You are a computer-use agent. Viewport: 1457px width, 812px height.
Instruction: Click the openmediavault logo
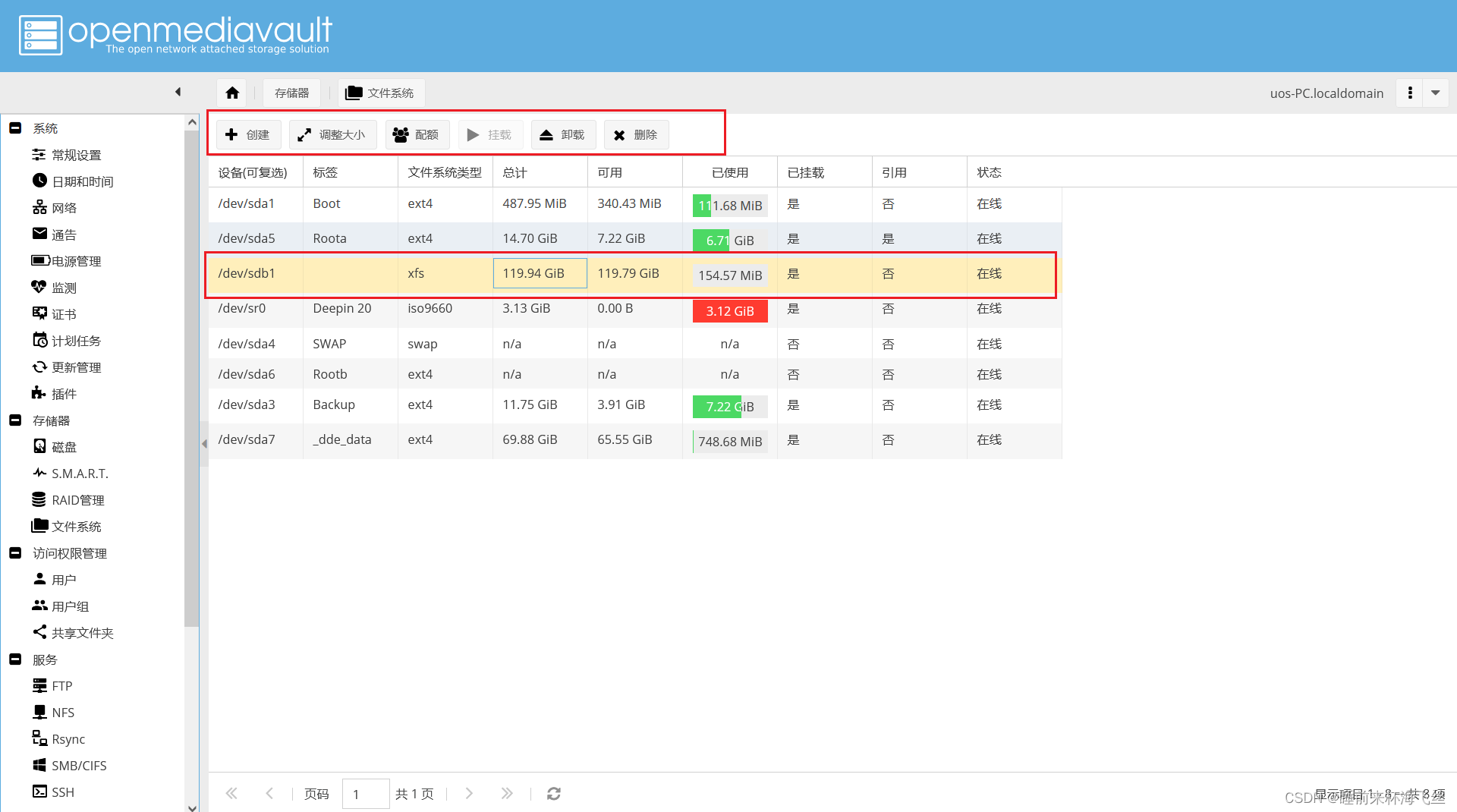175,35
